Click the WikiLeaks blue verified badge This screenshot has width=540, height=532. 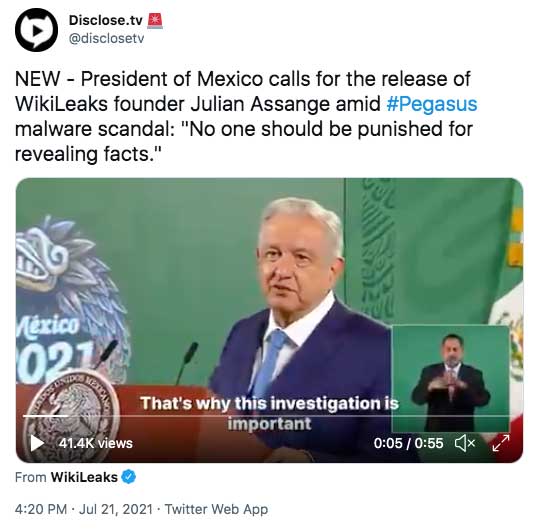[x=129, y=477]
